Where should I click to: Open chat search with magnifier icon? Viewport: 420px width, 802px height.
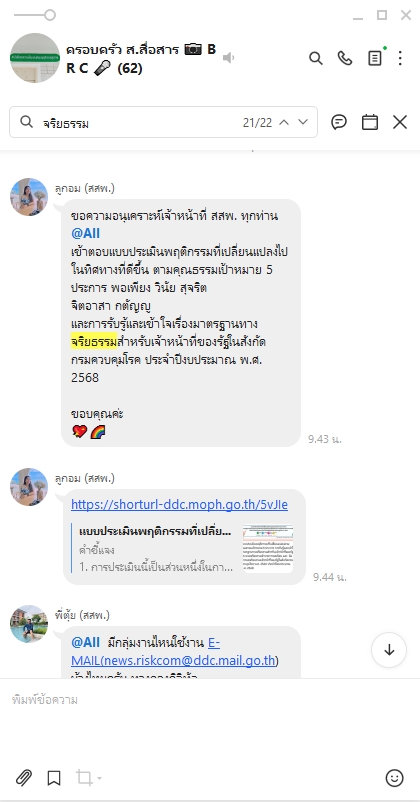tap(316, 58)
